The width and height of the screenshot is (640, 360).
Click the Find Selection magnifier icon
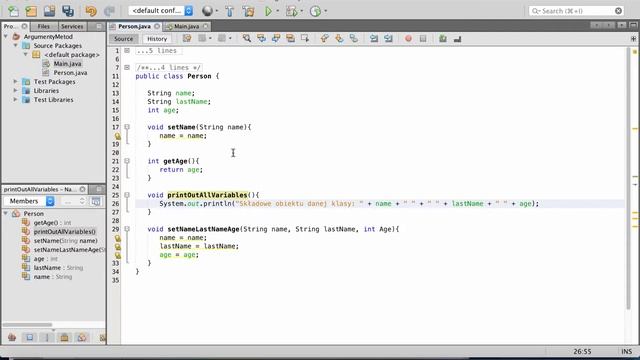coord(247,38)
